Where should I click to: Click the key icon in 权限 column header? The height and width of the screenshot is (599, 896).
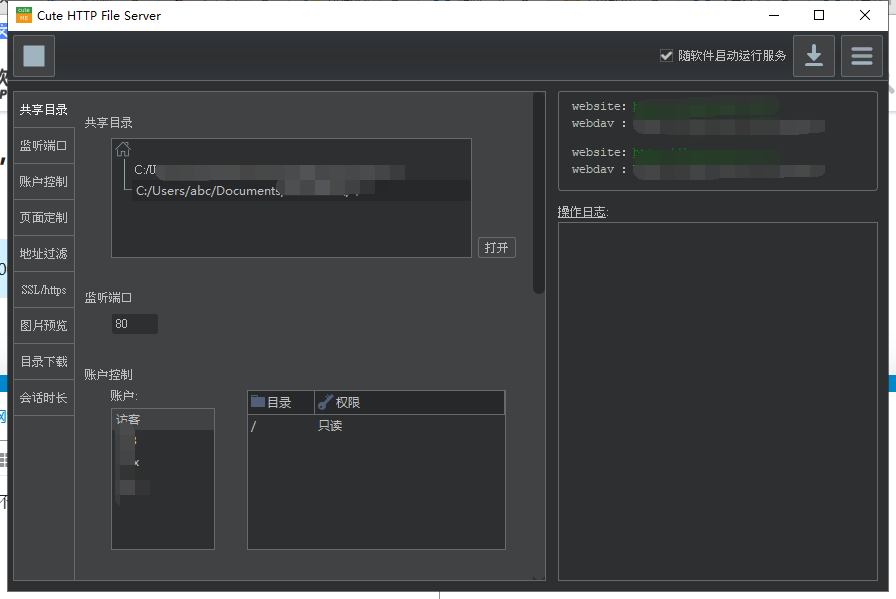[x=325, y=402]
